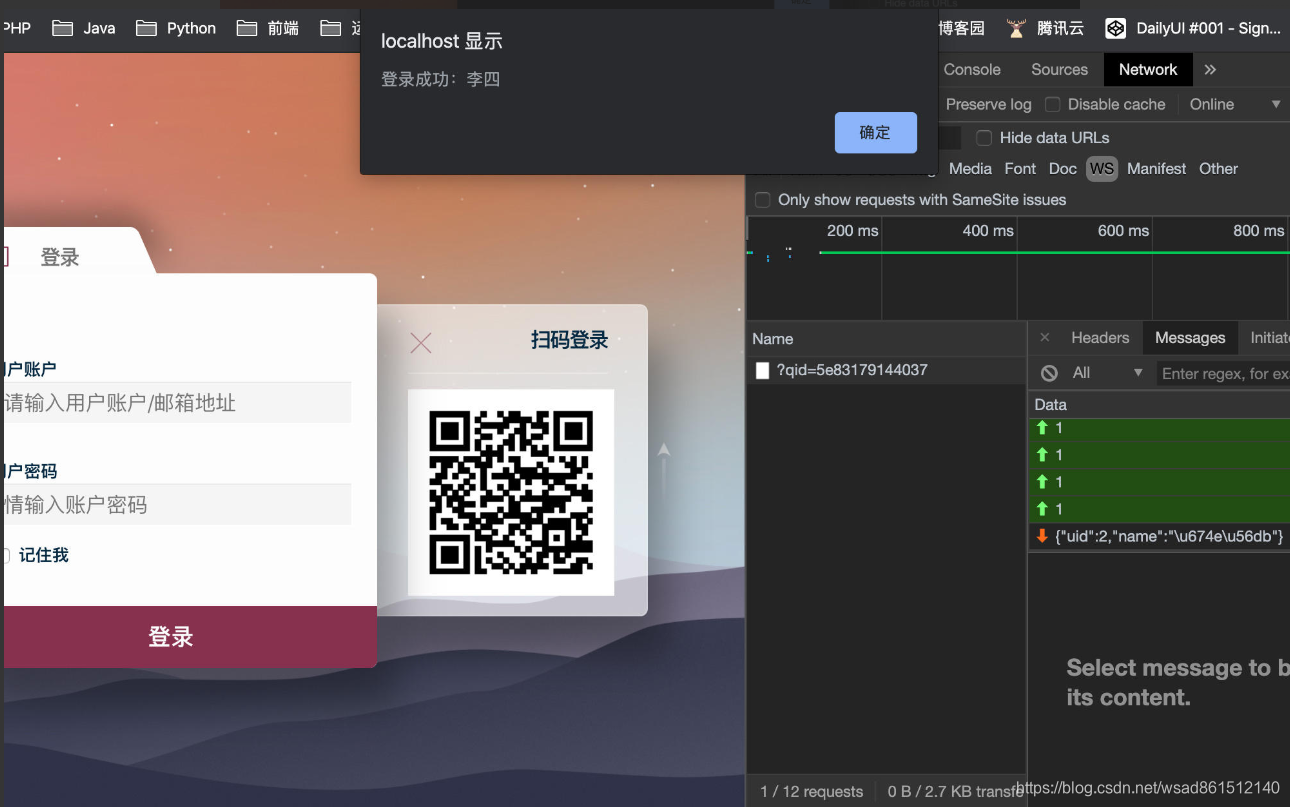
Task: Click the QR code image
Action: tap(511, 492)
